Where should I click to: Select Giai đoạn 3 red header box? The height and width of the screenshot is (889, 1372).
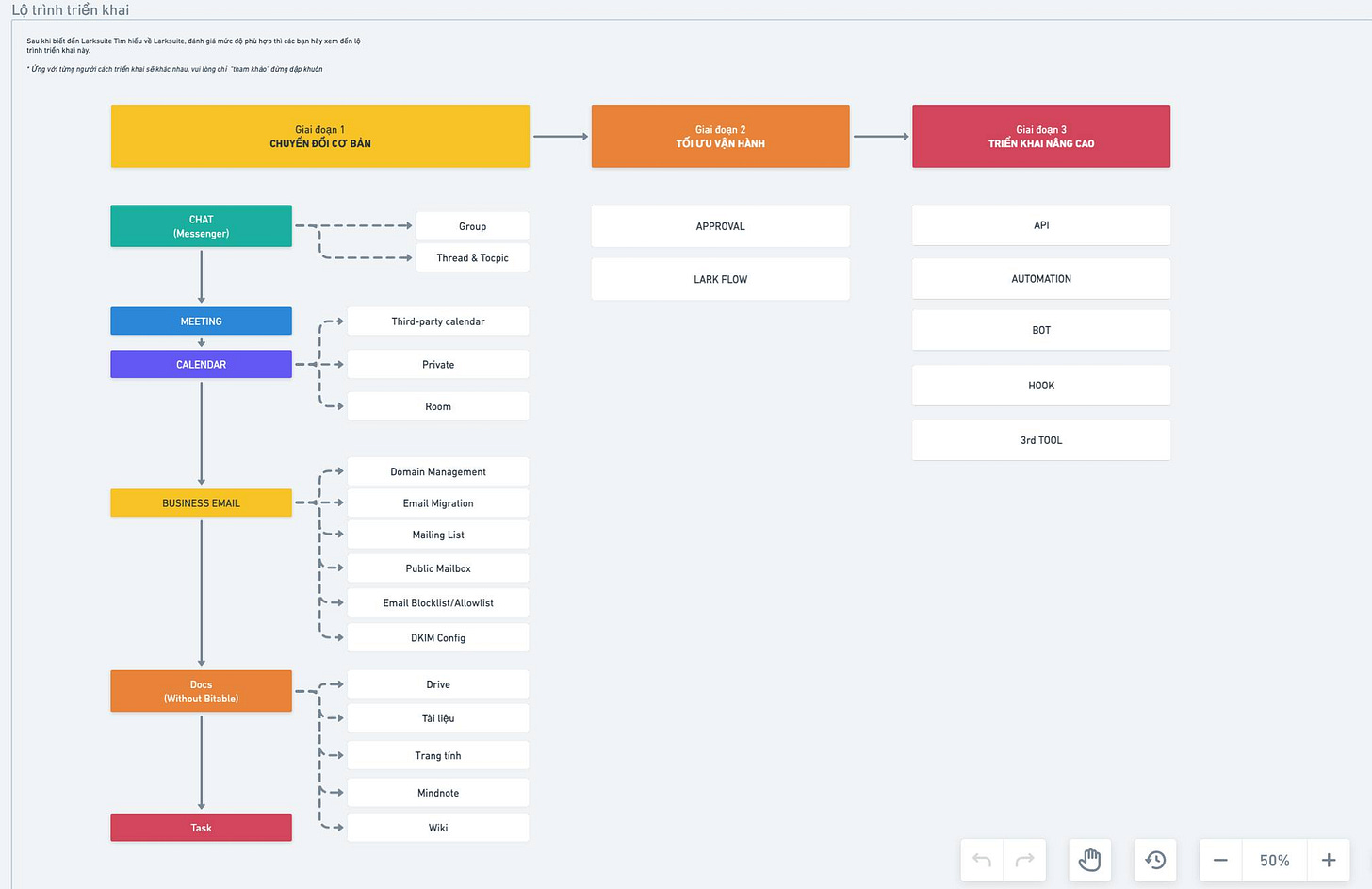[1041, 136]
